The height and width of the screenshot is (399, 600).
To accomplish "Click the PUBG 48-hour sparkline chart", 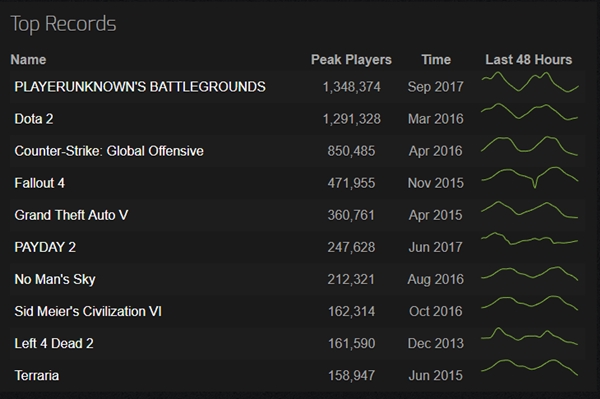I will 530,82.
